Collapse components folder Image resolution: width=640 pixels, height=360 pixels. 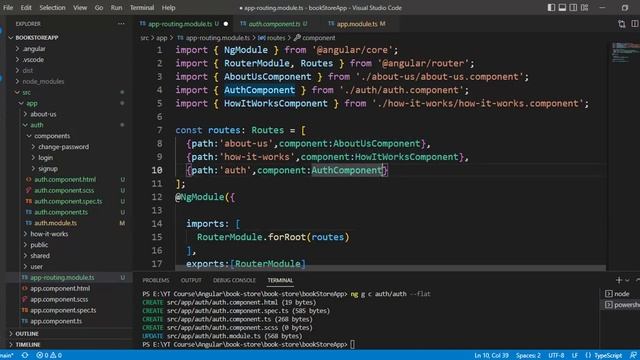[52, 136]
